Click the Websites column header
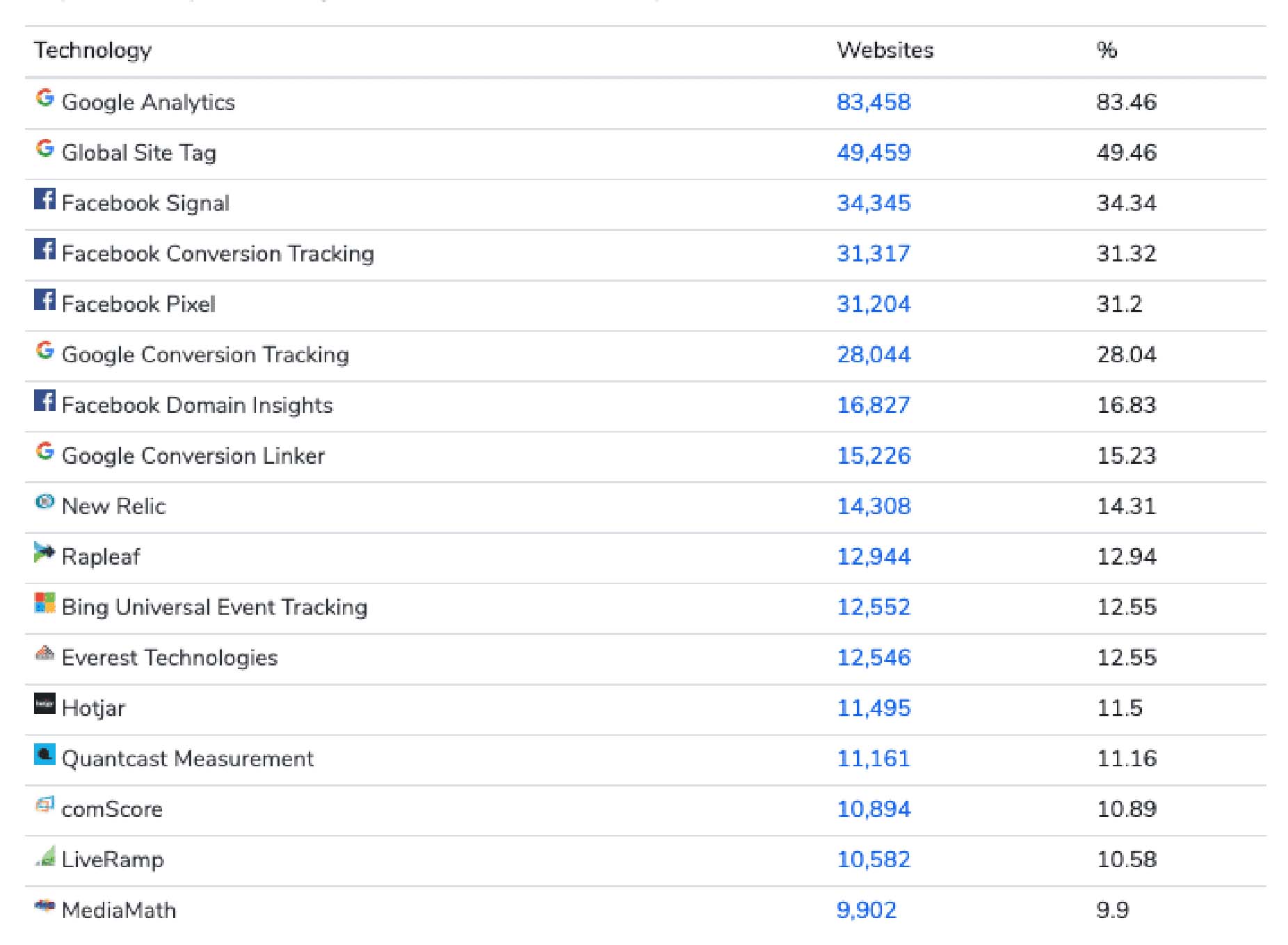 [885, 50]
